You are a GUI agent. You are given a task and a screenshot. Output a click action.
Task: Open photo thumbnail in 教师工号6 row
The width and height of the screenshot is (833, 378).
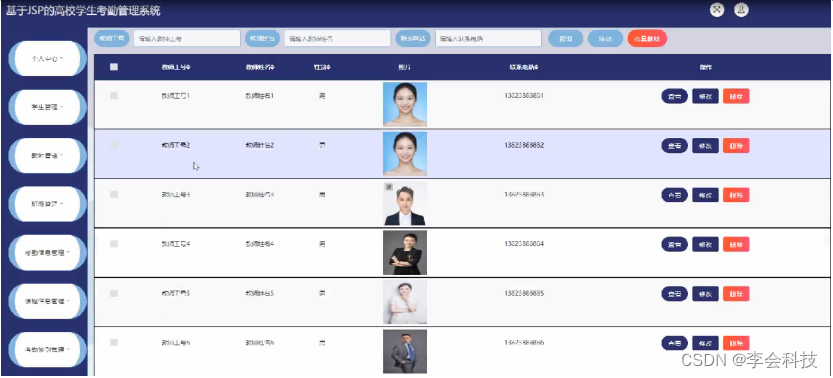click(x=405, y=351)
